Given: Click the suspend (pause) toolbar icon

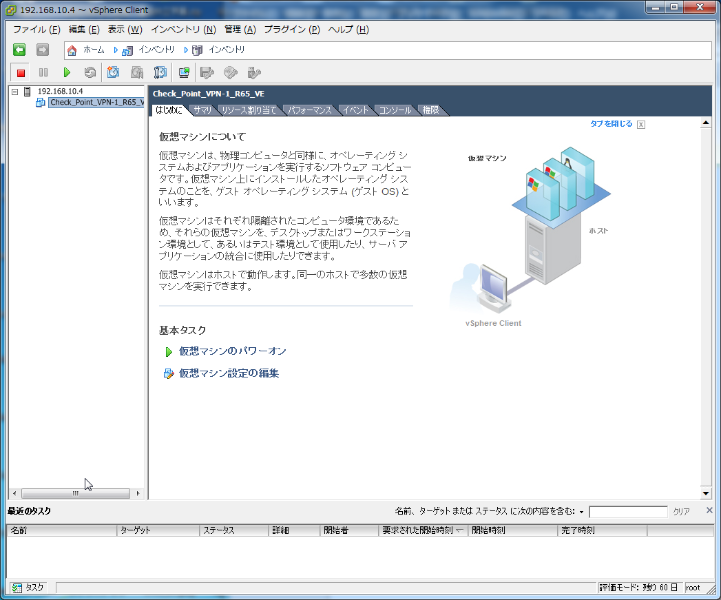Looking at the screenshot, I should pos(43,73).
